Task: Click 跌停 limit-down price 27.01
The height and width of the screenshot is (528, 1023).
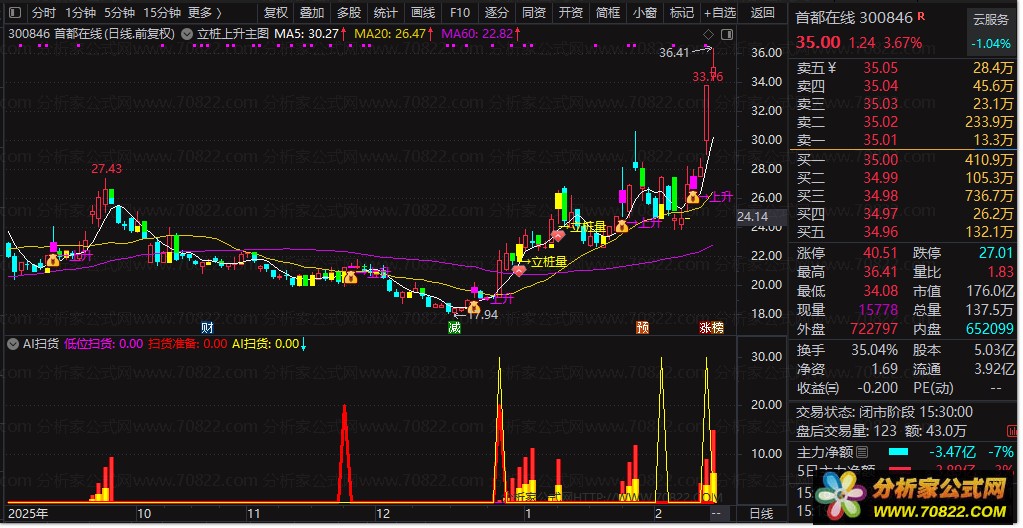Action: coord(996,253)
